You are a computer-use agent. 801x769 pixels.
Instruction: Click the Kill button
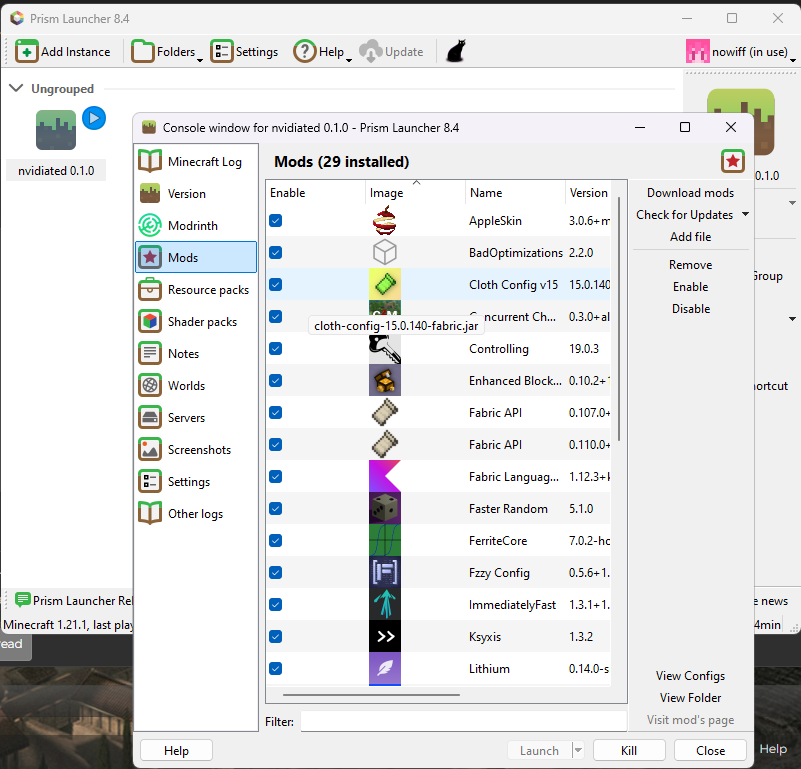[x=629, y=750]
